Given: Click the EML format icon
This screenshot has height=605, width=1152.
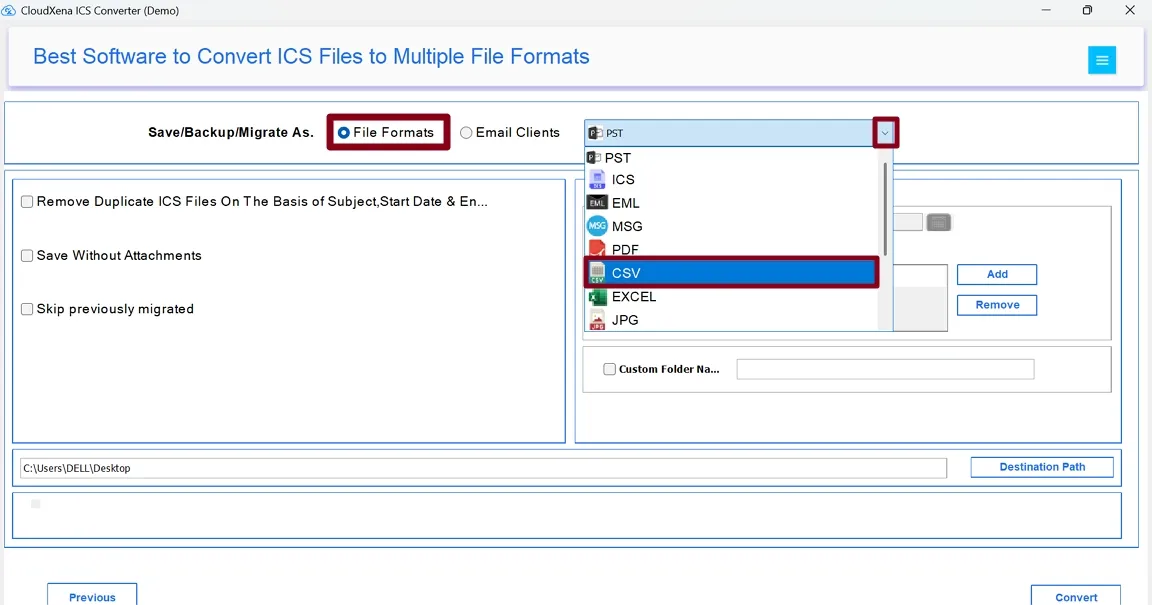Looking at the screenshot, I should (597, 203).
